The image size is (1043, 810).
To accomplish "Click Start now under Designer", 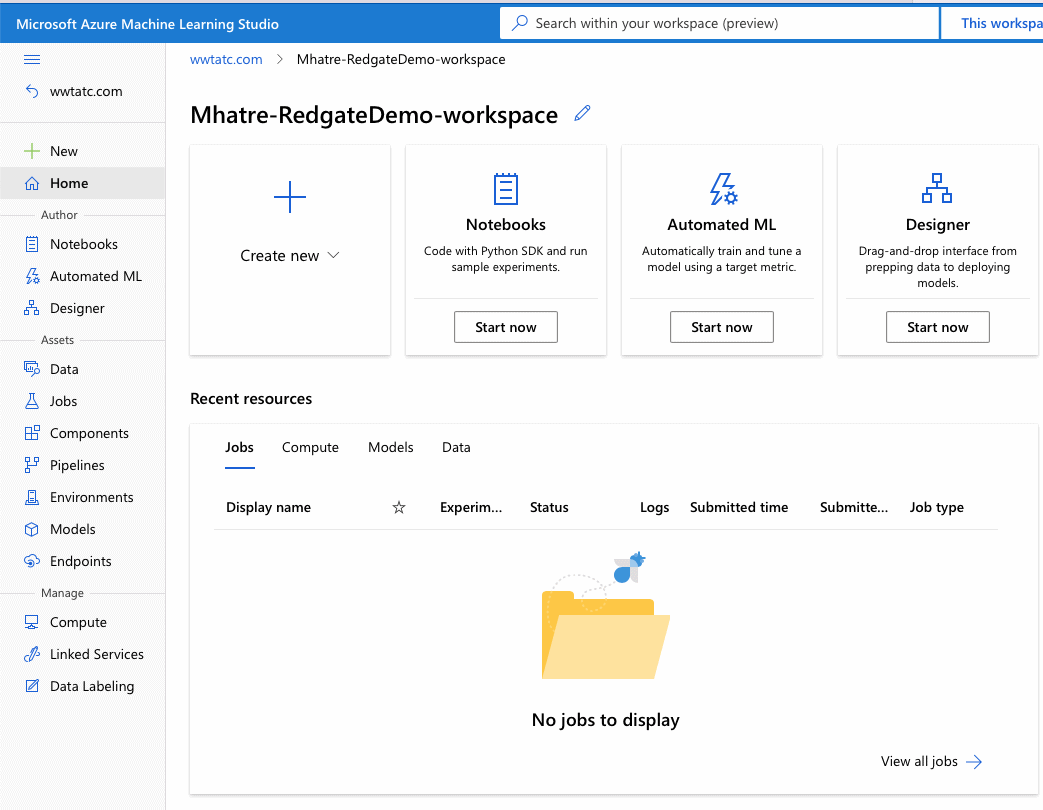I will pos(938,327).
